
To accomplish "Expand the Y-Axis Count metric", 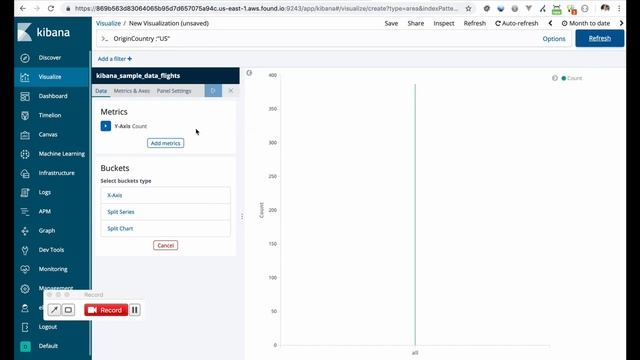I will pyautogui.click(x=106, y=126).
